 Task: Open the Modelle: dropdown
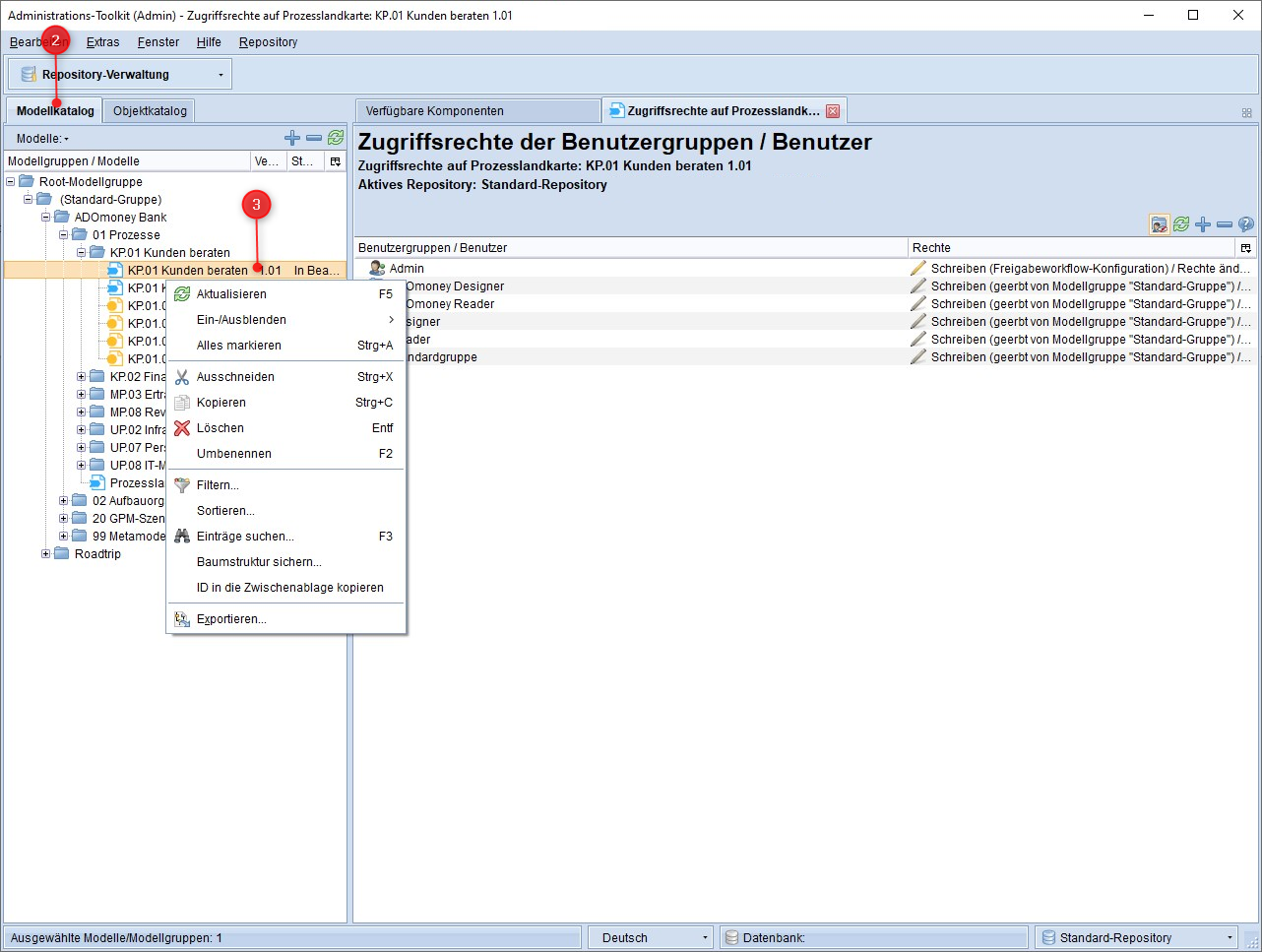click(x=43, y=139)
